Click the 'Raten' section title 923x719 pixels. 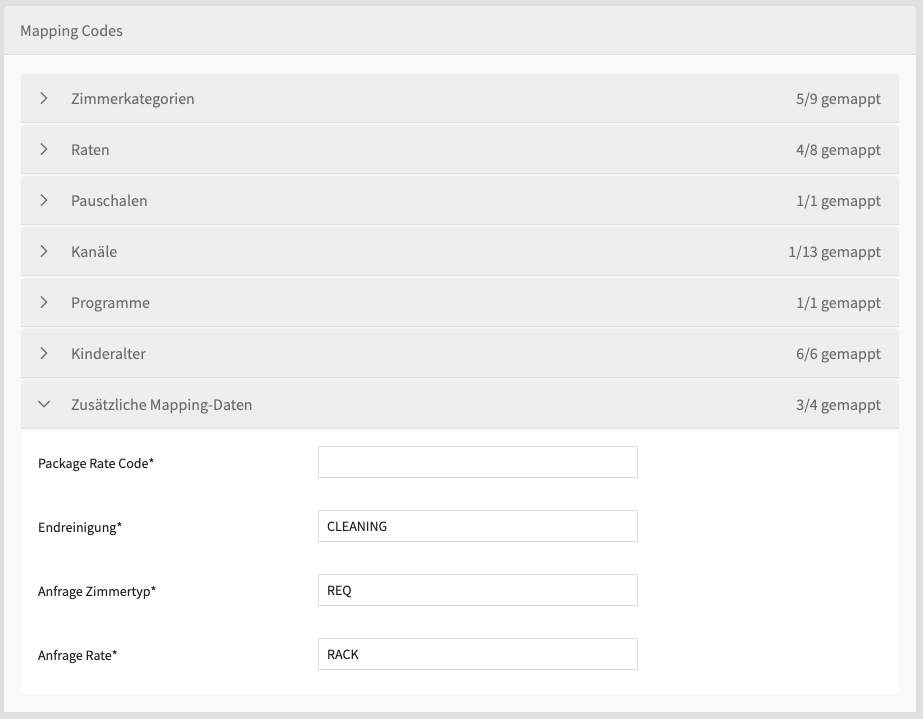[90, 150]
